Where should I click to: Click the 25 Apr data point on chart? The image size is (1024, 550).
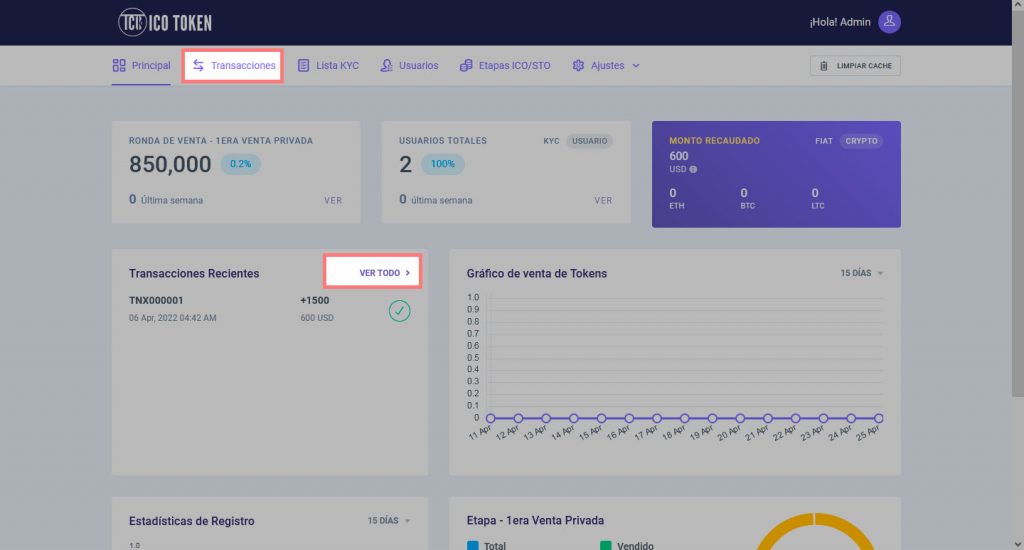(x=878, y=418)
